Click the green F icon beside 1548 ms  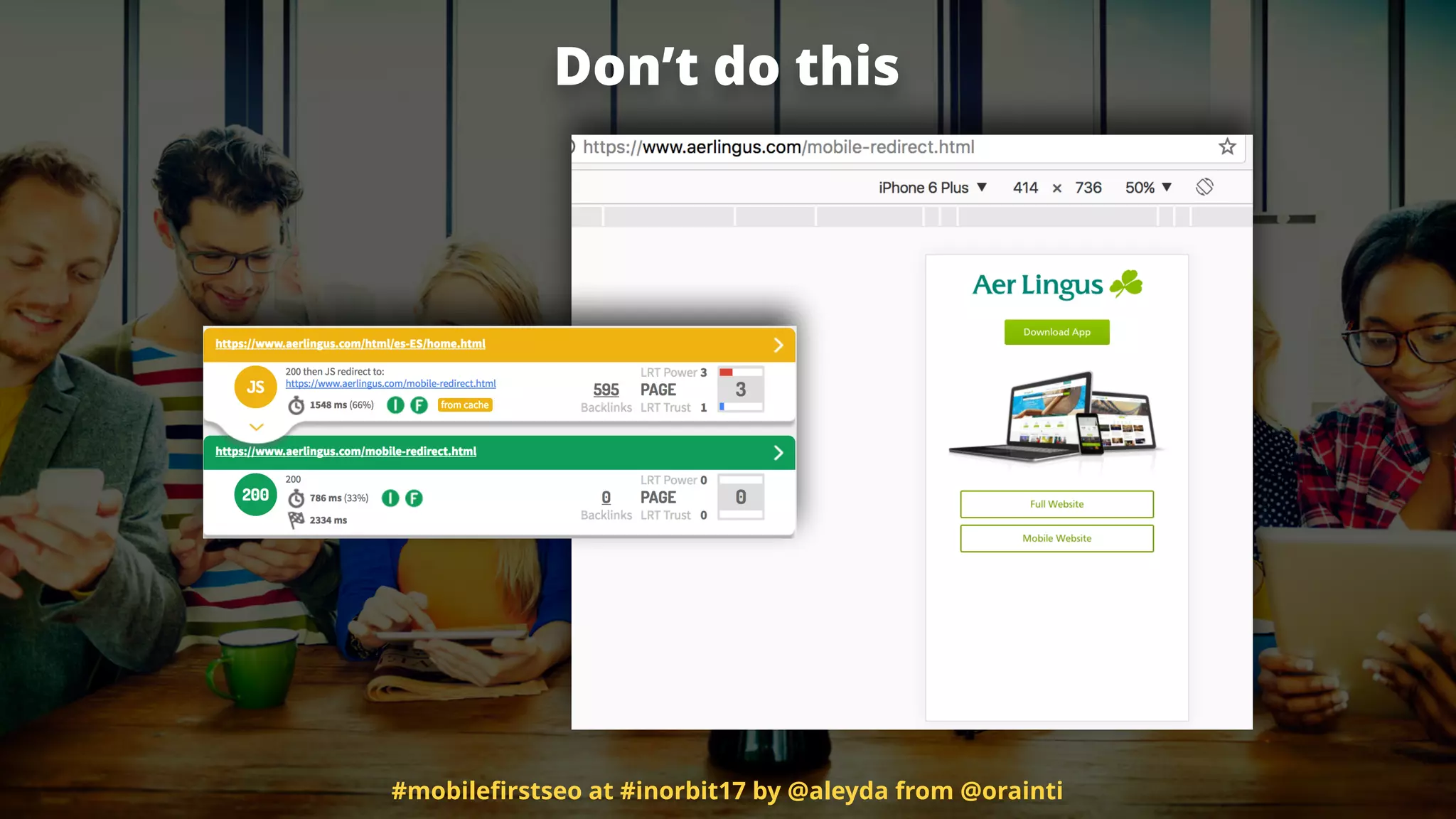(x=419, y=405)
